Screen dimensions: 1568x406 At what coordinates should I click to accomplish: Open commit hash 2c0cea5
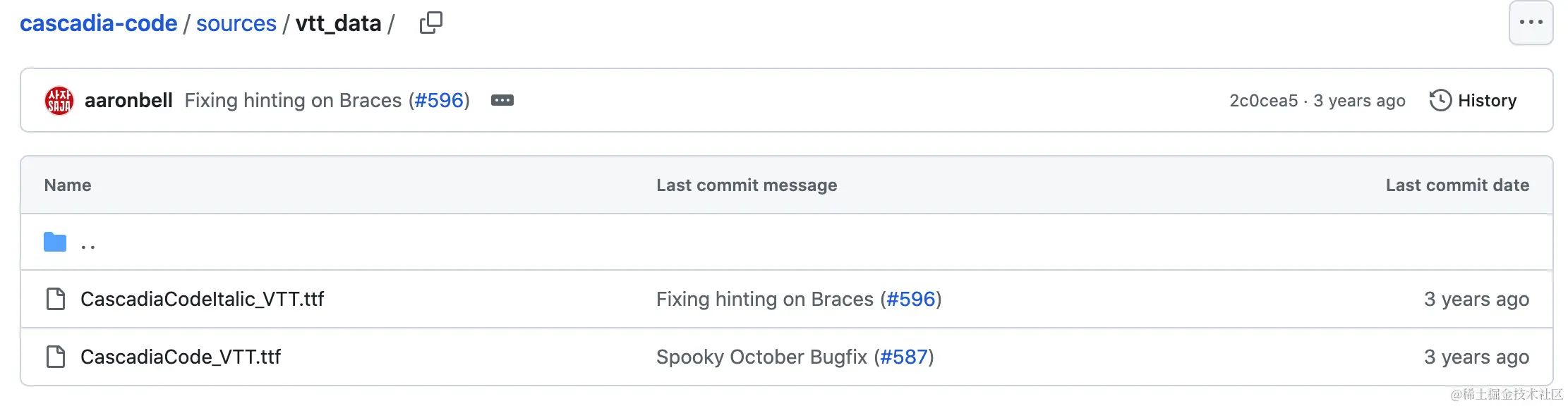click(x=1263, y=101)
